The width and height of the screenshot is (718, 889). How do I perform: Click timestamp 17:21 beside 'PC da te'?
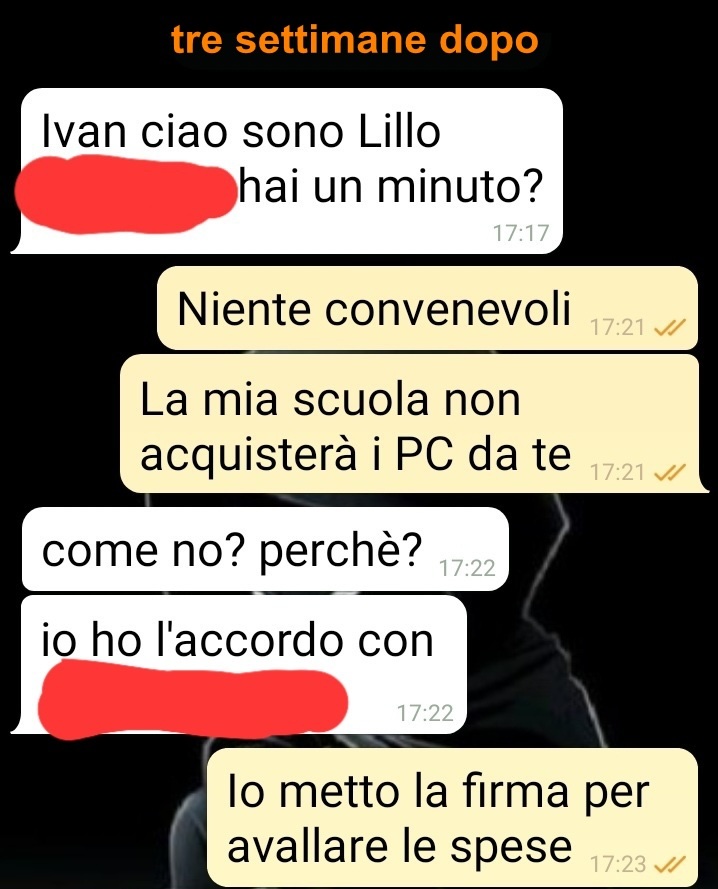617,472
